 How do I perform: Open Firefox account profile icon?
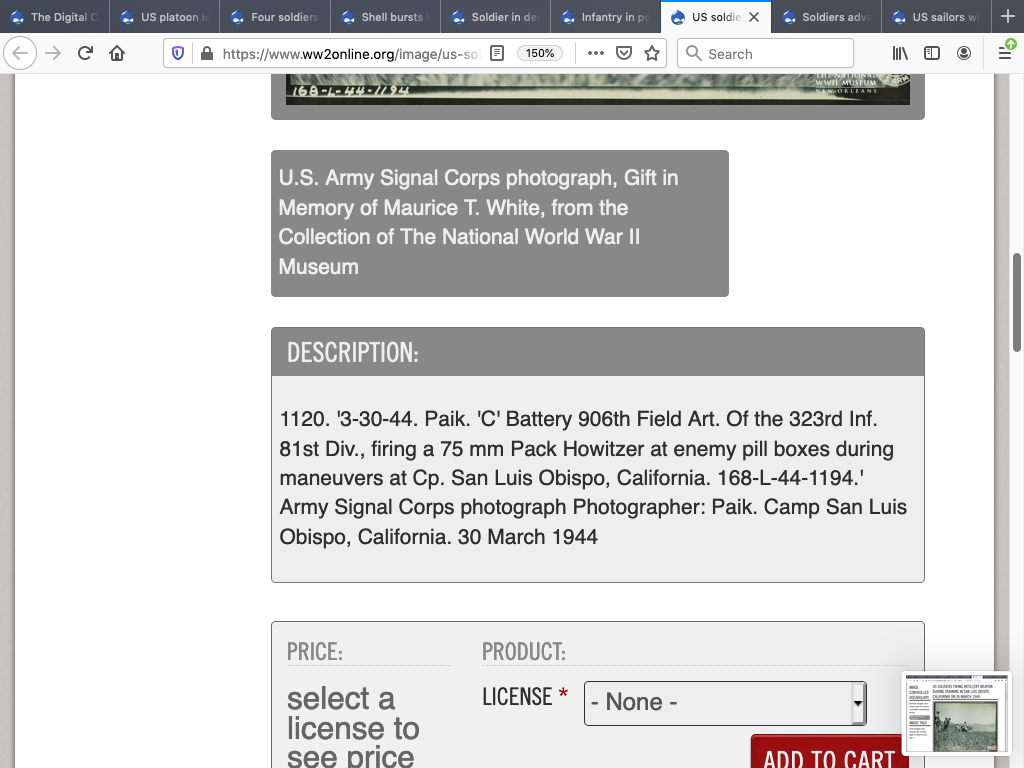(x=964, y=53)
